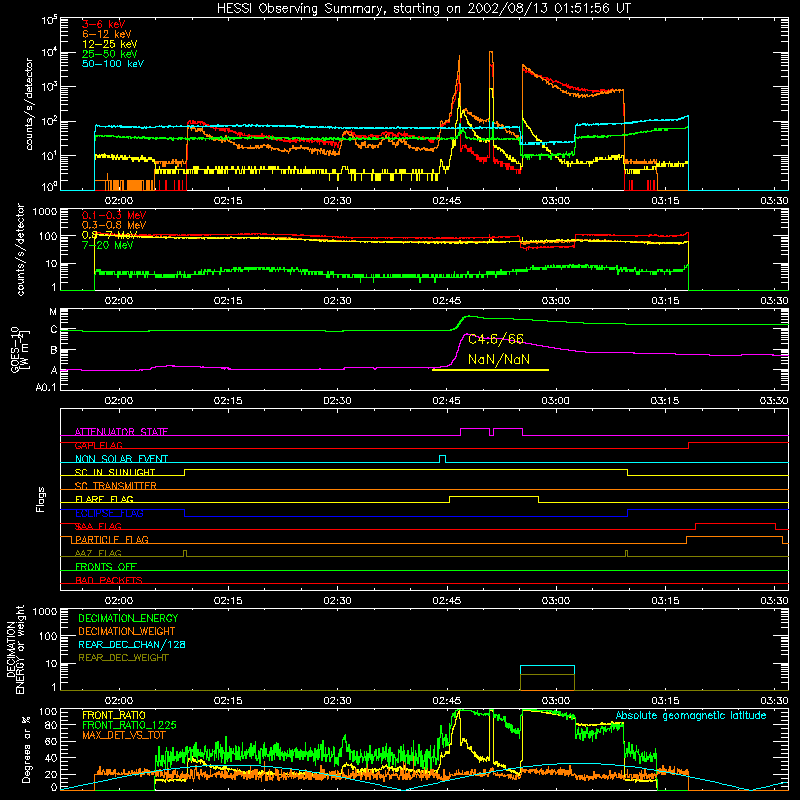Click the REAR_DEC_WEIGHT legend label
Image resolution: width=800 pixels, height=800 pixels.
click(123, 658)
